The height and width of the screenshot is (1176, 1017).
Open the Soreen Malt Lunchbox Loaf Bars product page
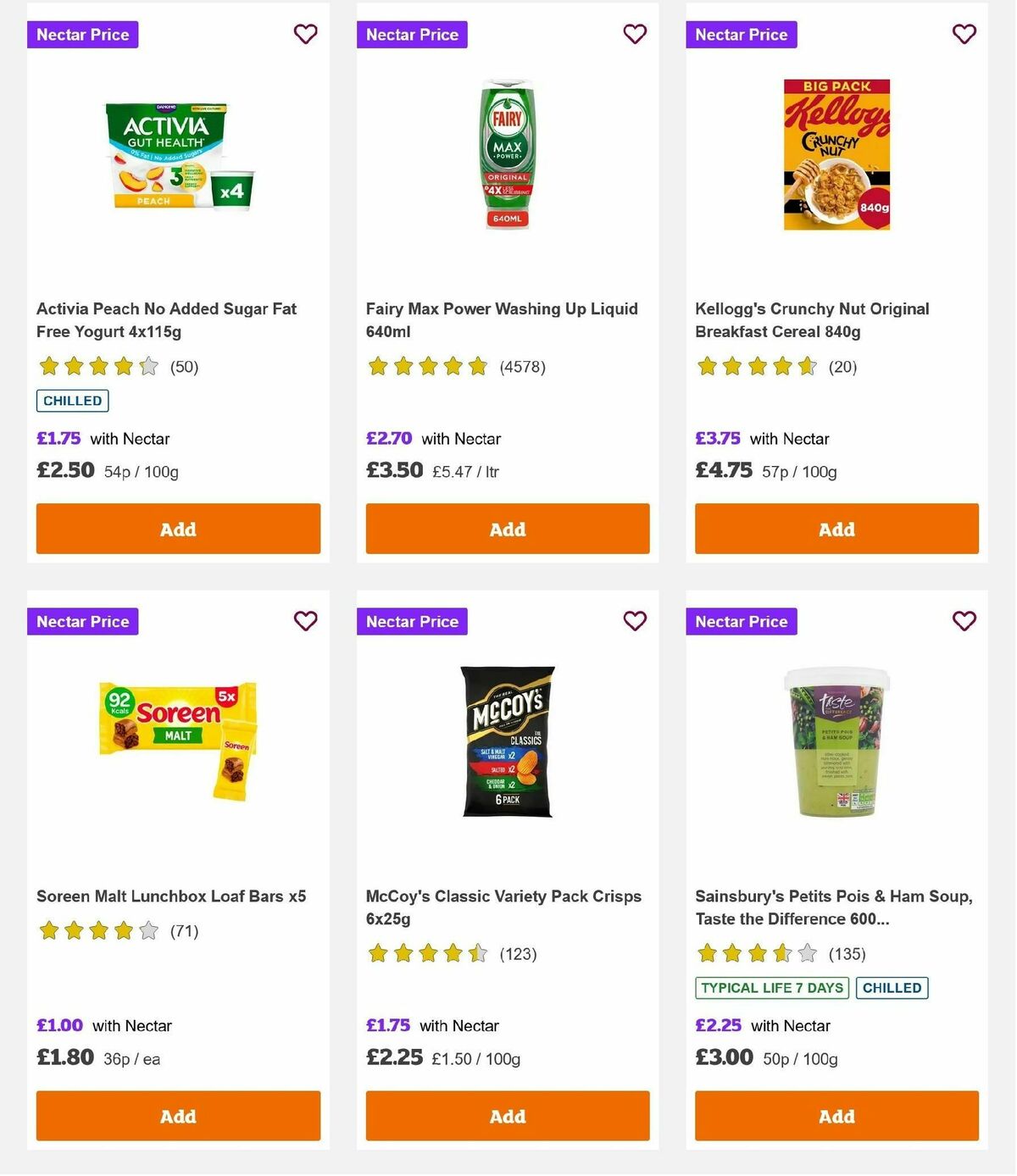(171, 896)
